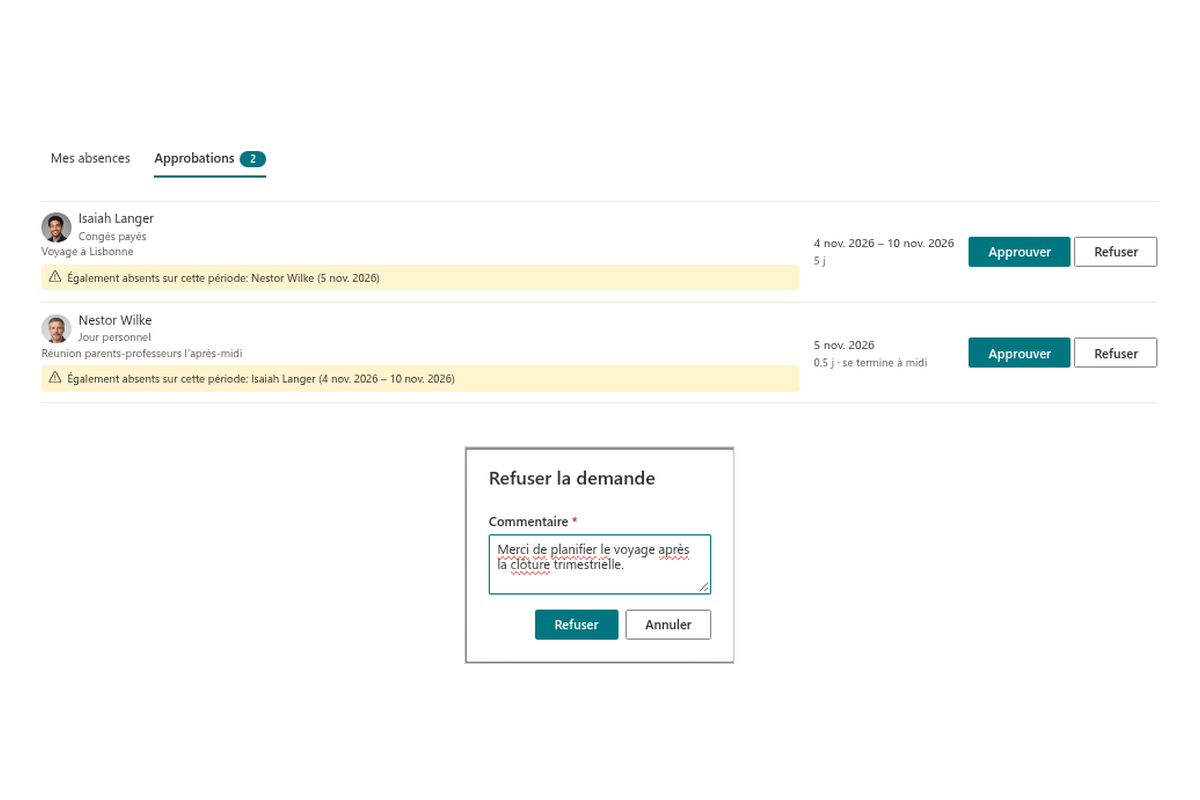Click the Réunion parents-professeurs reason text
The height and width of the screenshot is (800, 1200).
click(x=141, y=353)
